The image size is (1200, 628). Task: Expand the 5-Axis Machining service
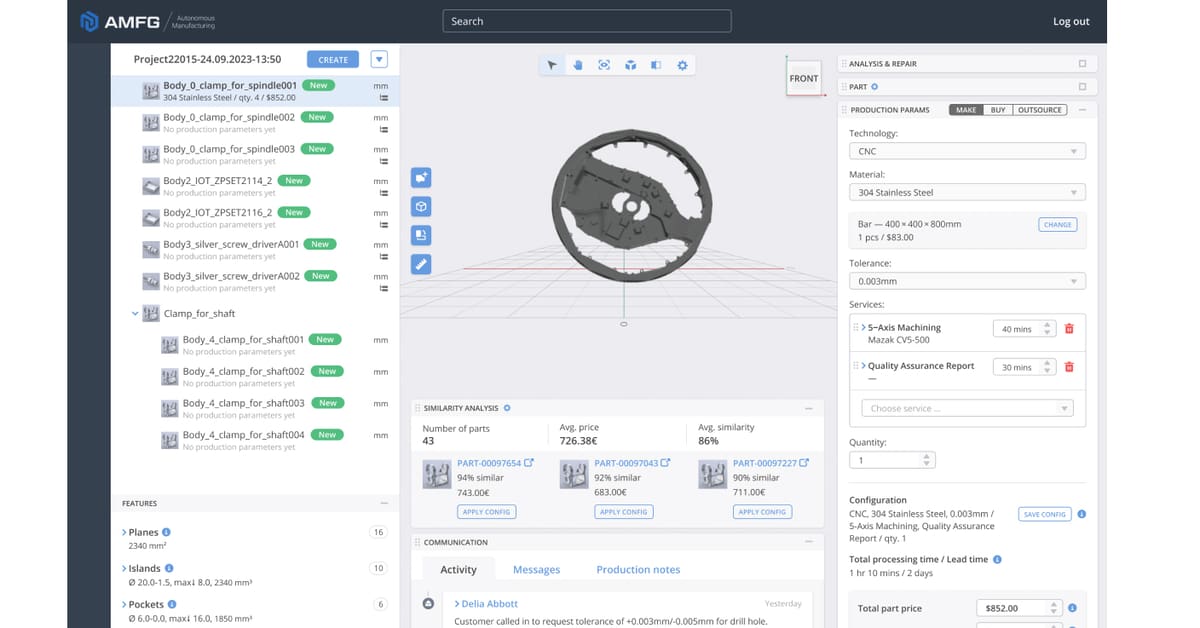point(864,328)
